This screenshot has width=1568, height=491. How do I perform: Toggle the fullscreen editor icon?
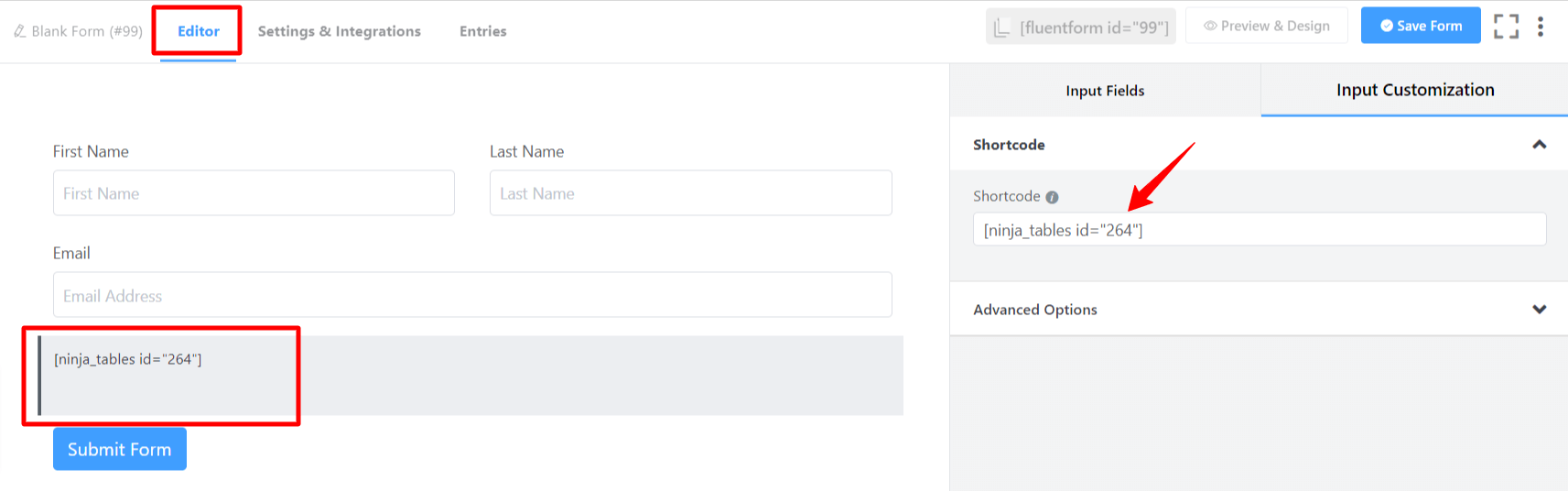tap(1506, 27)
